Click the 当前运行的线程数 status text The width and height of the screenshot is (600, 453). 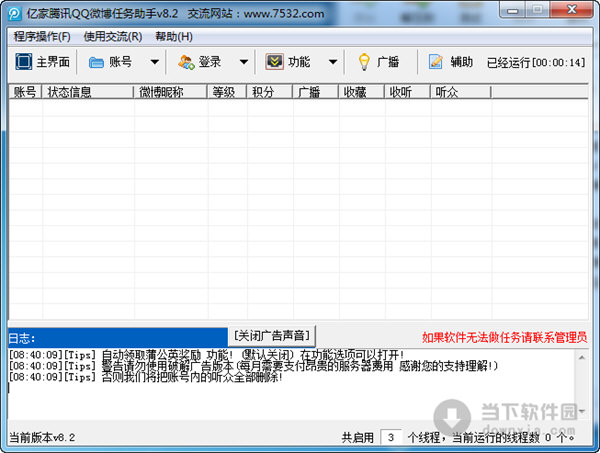coord(496,437)
